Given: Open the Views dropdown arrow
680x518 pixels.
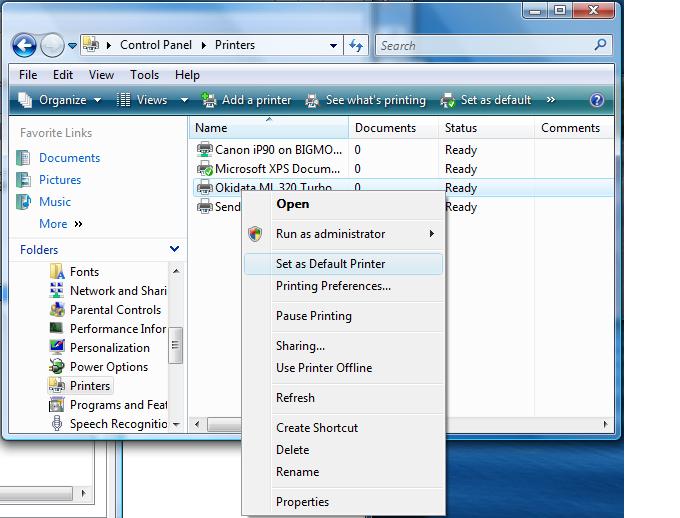Looking at the screenshot, I should coord(184,100).
